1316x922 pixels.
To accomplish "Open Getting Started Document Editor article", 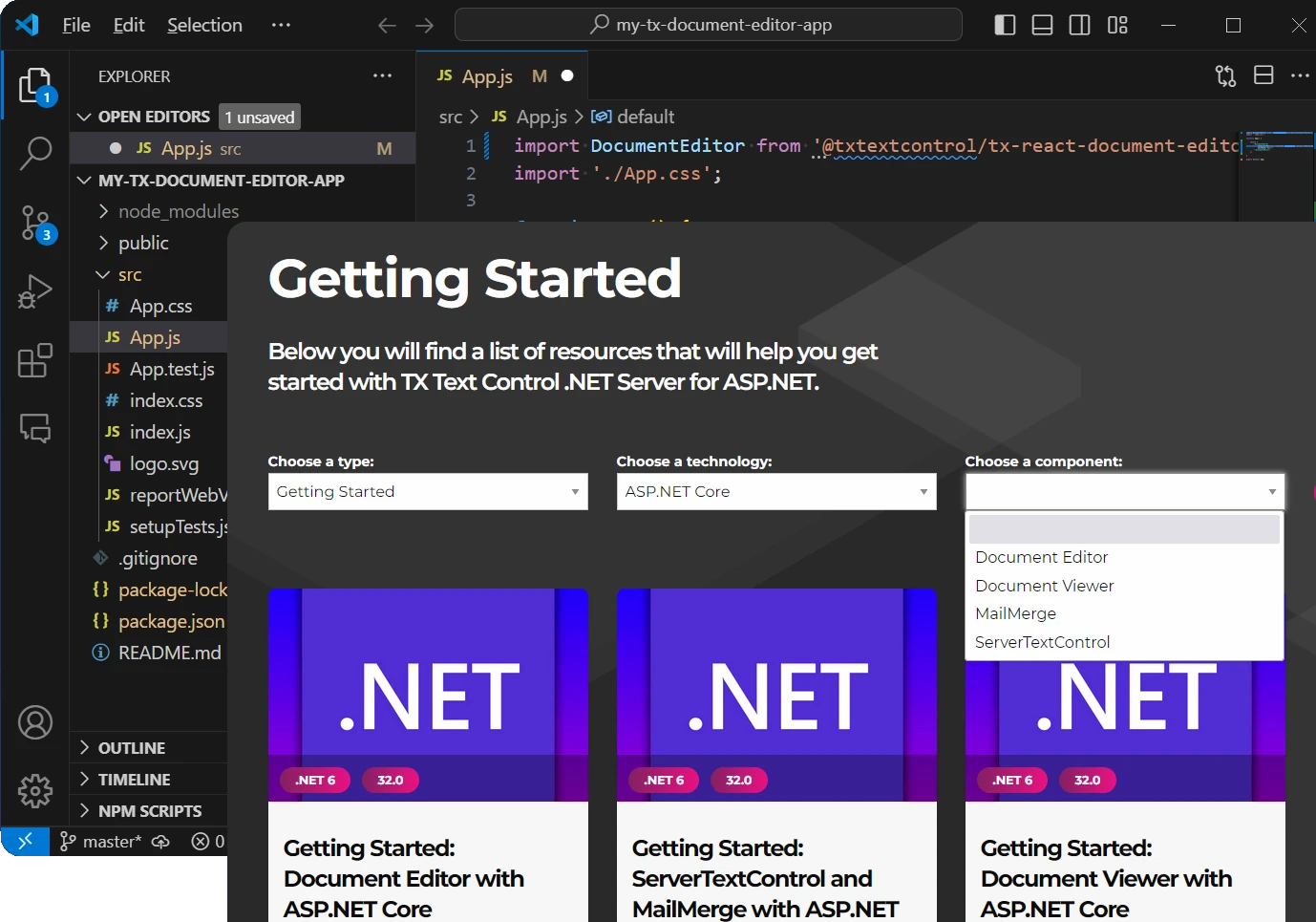I will coord(403,878).
